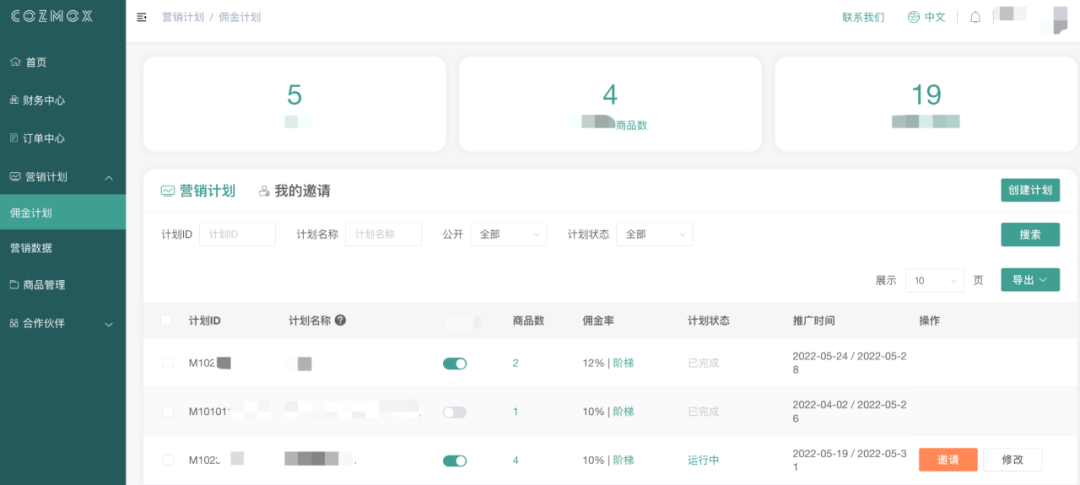The image size is (1080, 485).
Task: Click the 创建计划 button
Action: tap(1030, 190)
